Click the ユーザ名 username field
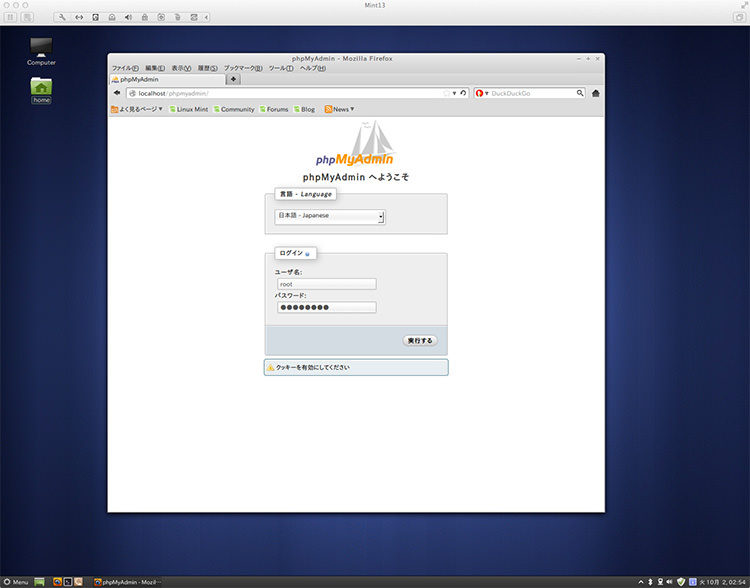The height and width of the screenshot is (588, 750). tap(327, 284)
